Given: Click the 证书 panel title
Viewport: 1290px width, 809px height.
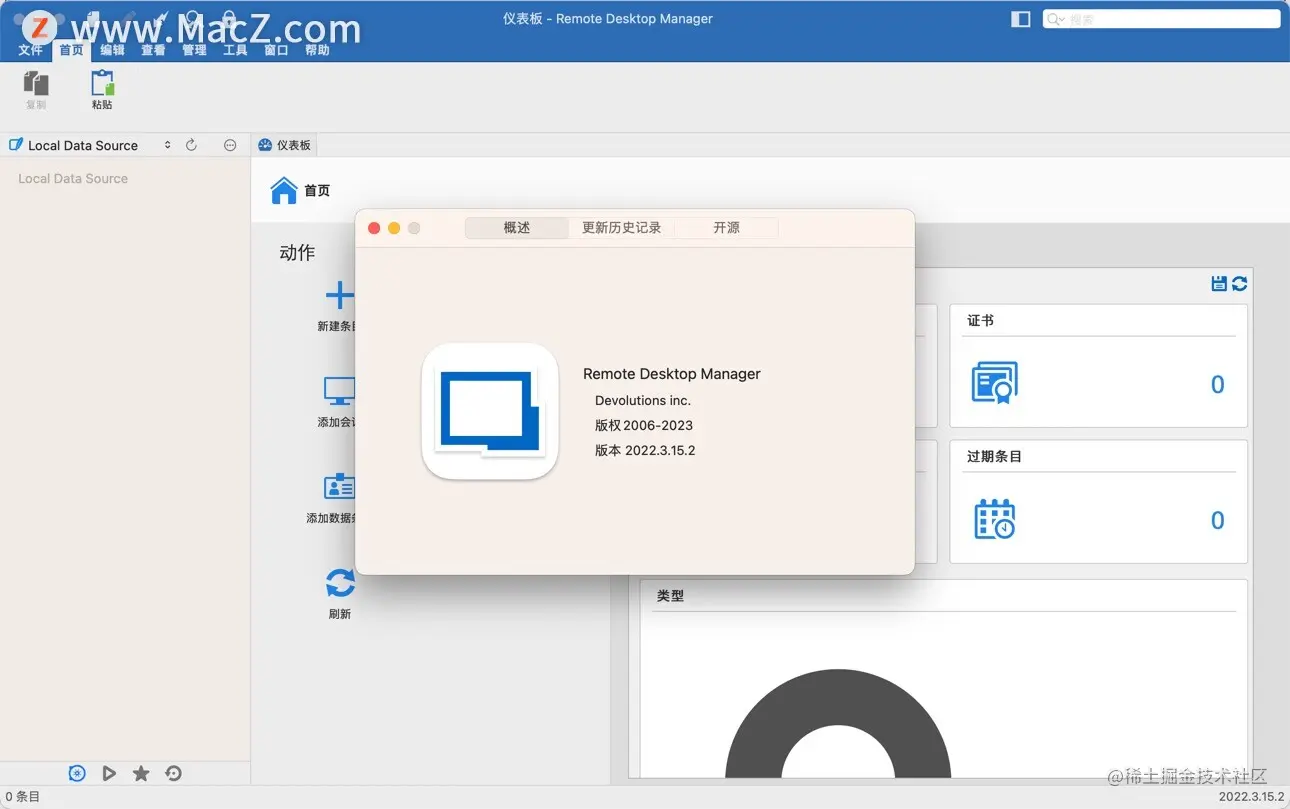Looking at the screenshot, I should point(980,321).
